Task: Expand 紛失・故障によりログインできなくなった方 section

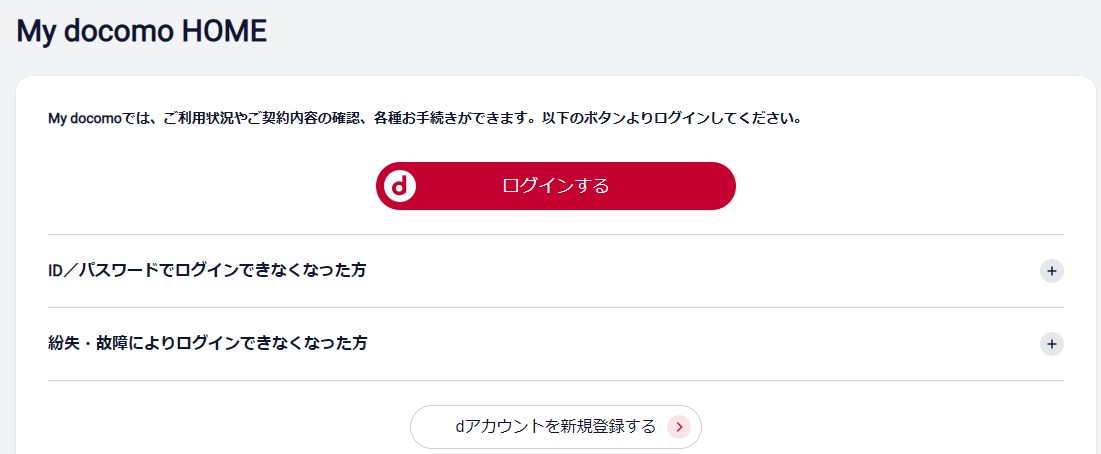Action: 207,343
